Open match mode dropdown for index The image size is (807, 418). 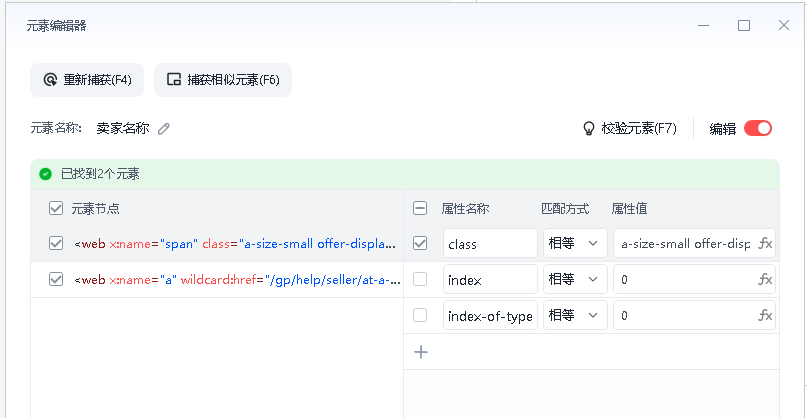point(575,280)
